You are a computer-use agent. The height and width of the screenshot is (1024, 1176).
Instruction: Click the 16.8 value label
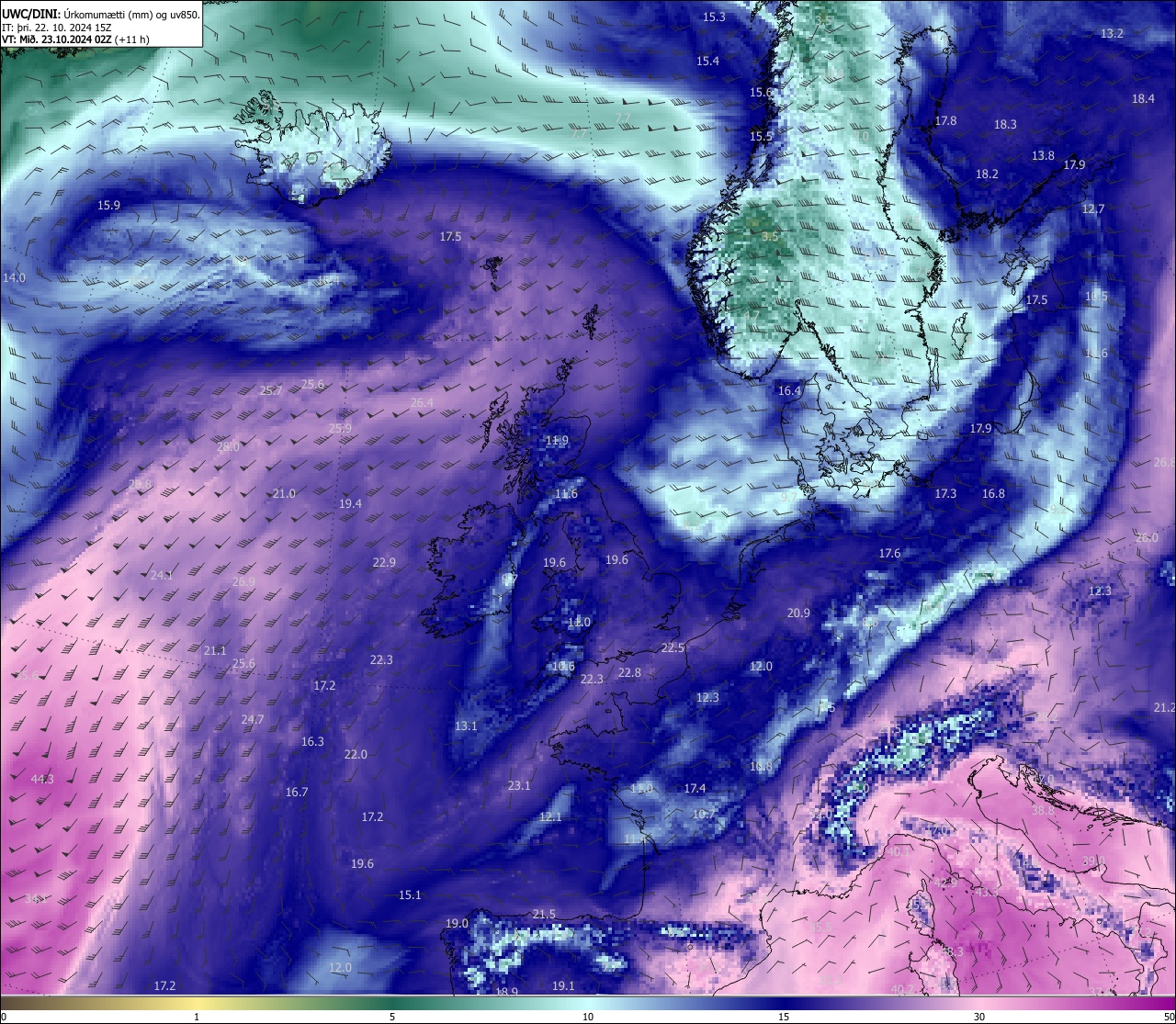[993, 493]
